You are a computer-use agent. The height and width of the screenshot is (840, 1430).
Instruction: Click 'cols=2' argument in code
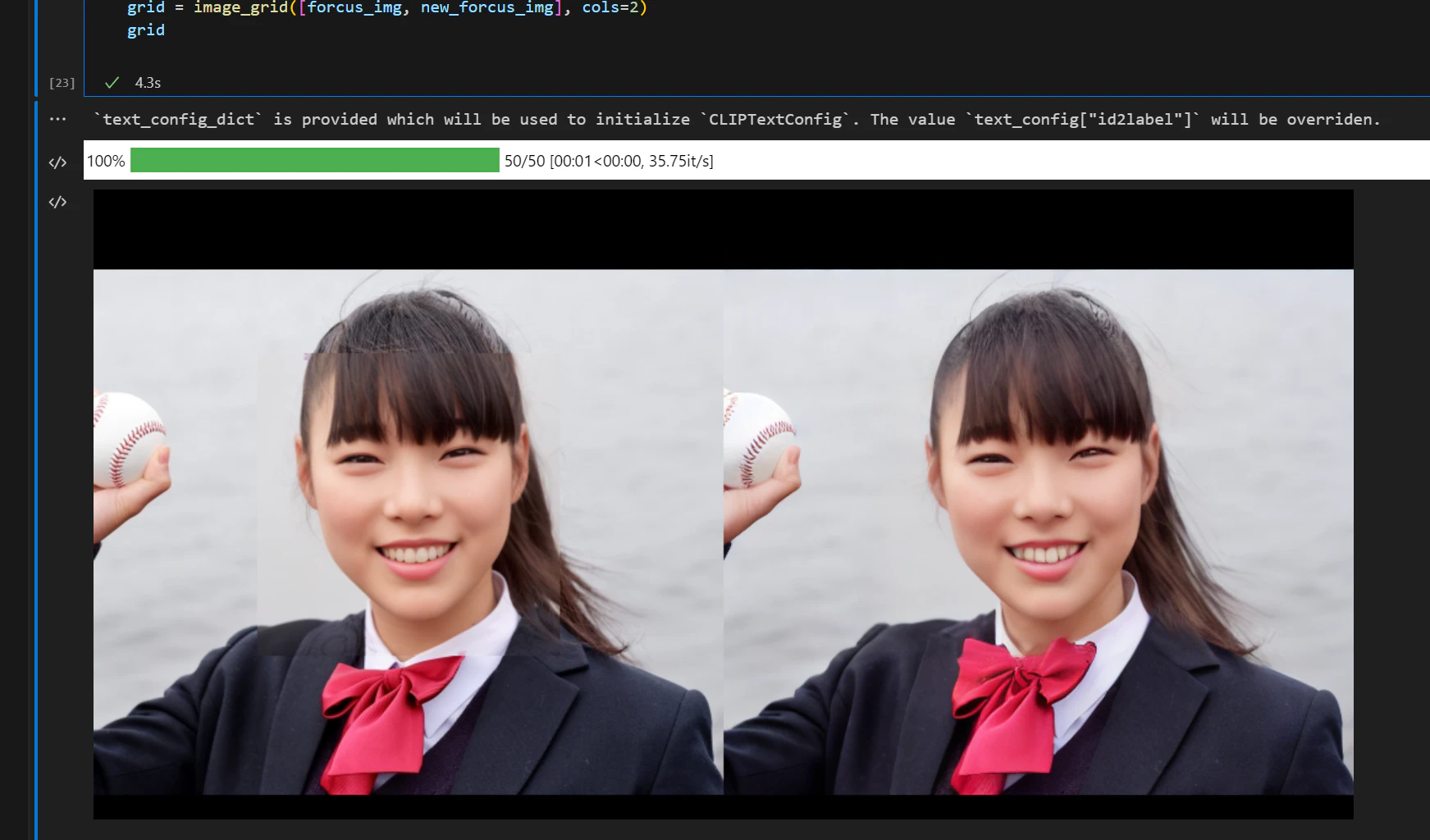point(610,7)
